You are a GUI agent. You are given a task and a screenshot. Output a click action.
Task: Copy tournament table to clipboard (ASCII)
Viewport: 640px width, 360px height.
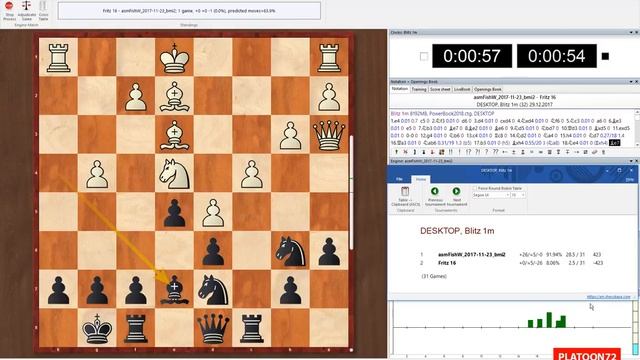pos(405,197)
